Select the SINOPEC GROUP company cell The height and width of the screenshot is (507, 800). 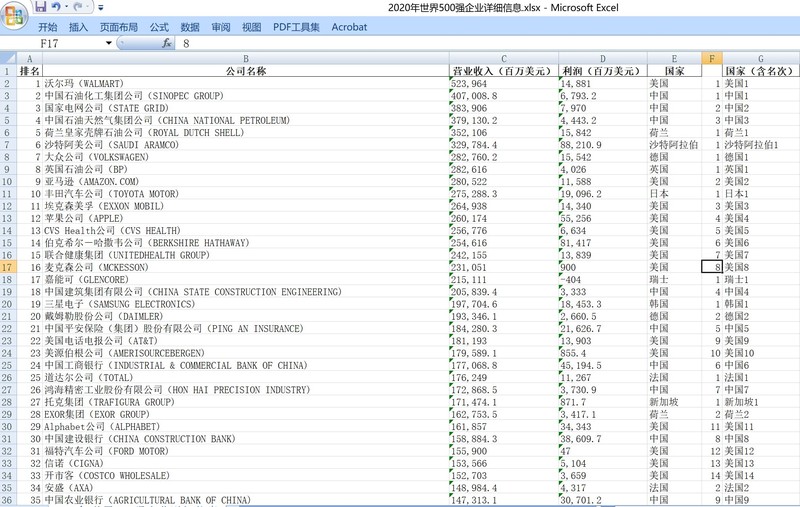click(245, 95)
